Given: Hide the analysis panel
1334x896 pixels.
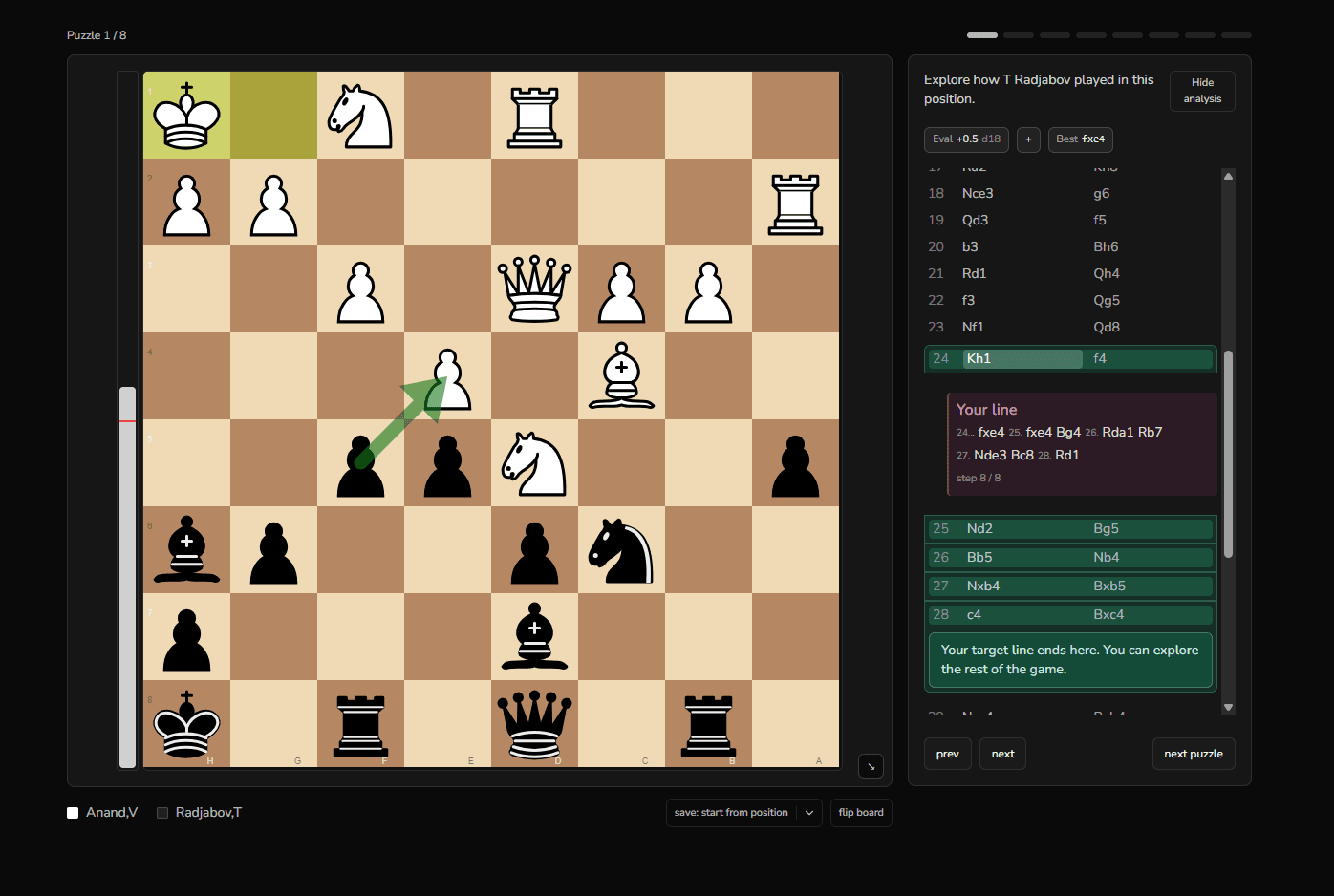Looking at the screenshot, I should (x=1202, y=91).
